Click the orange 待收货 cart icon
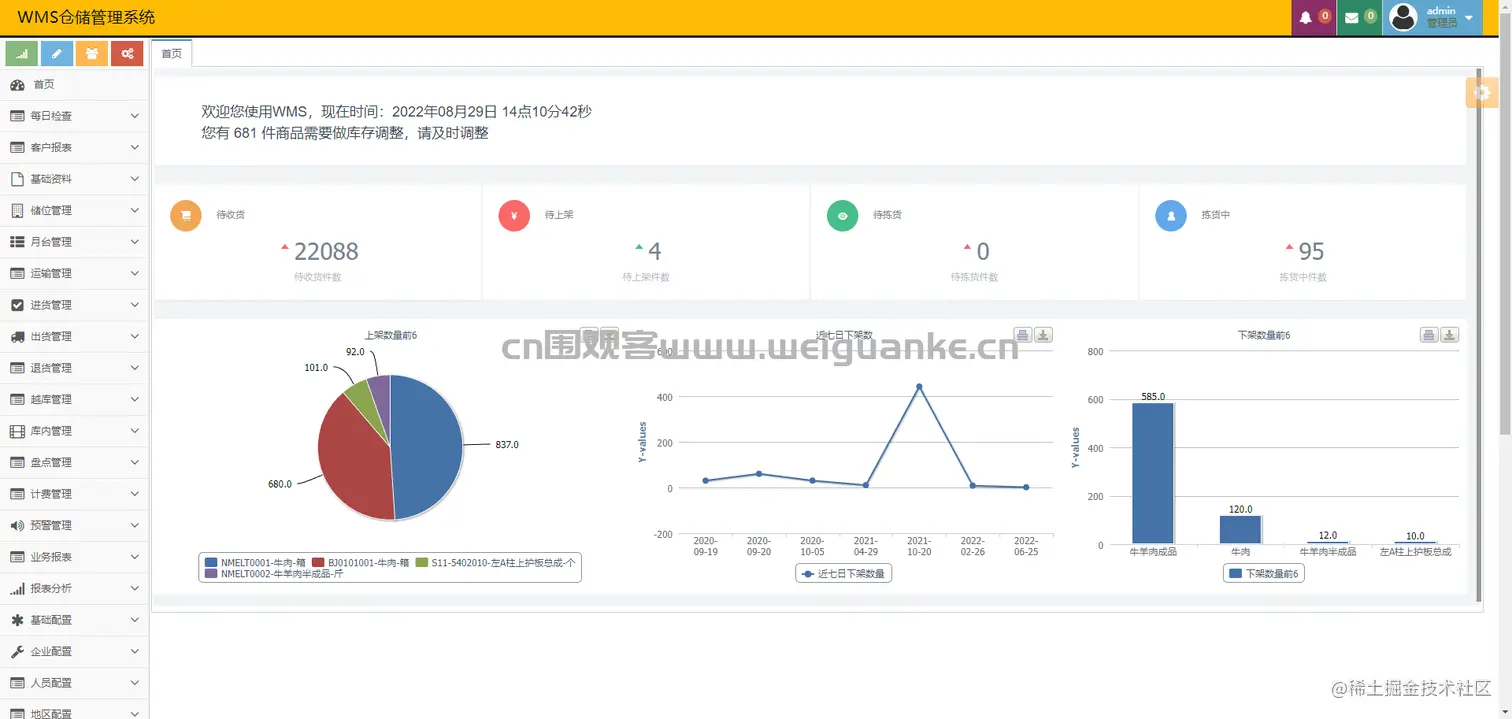 click(x=186, y=215)
